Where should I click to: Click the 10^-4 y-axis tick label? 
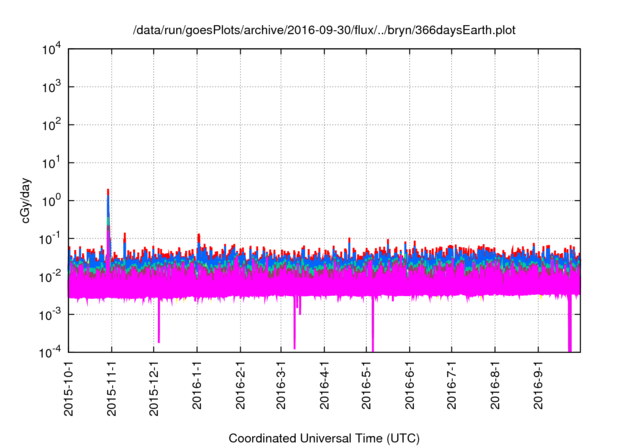point(50,352)
